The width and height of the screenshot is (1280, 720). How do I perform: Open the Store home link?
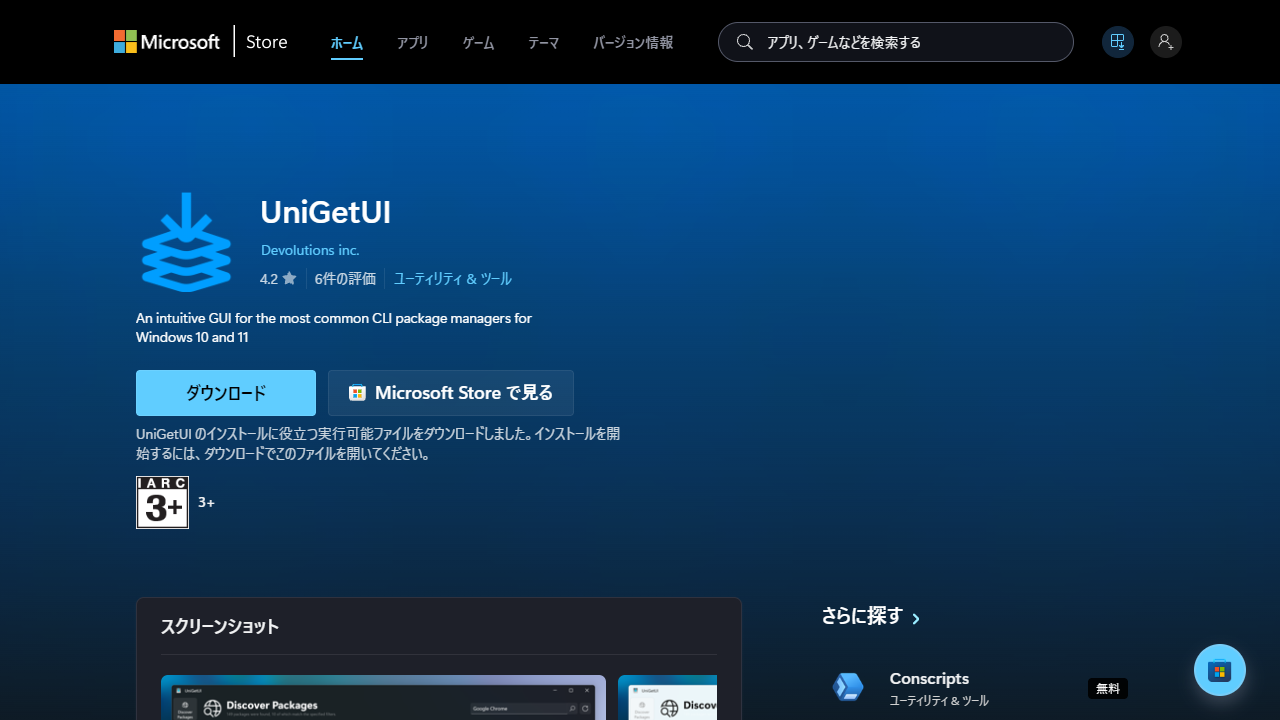pos(267,42)
